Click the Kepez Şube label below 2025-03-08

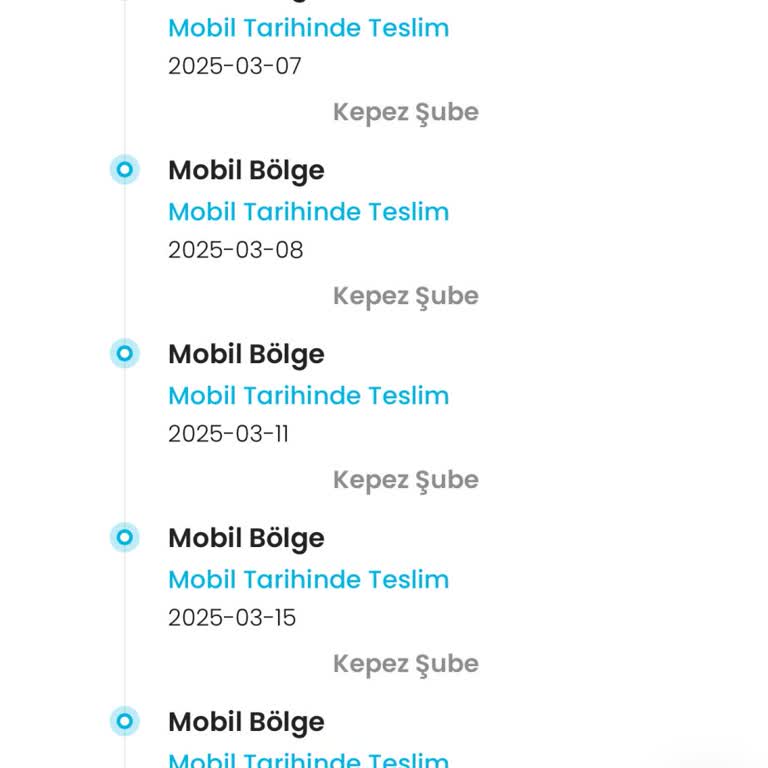point(405,296)
